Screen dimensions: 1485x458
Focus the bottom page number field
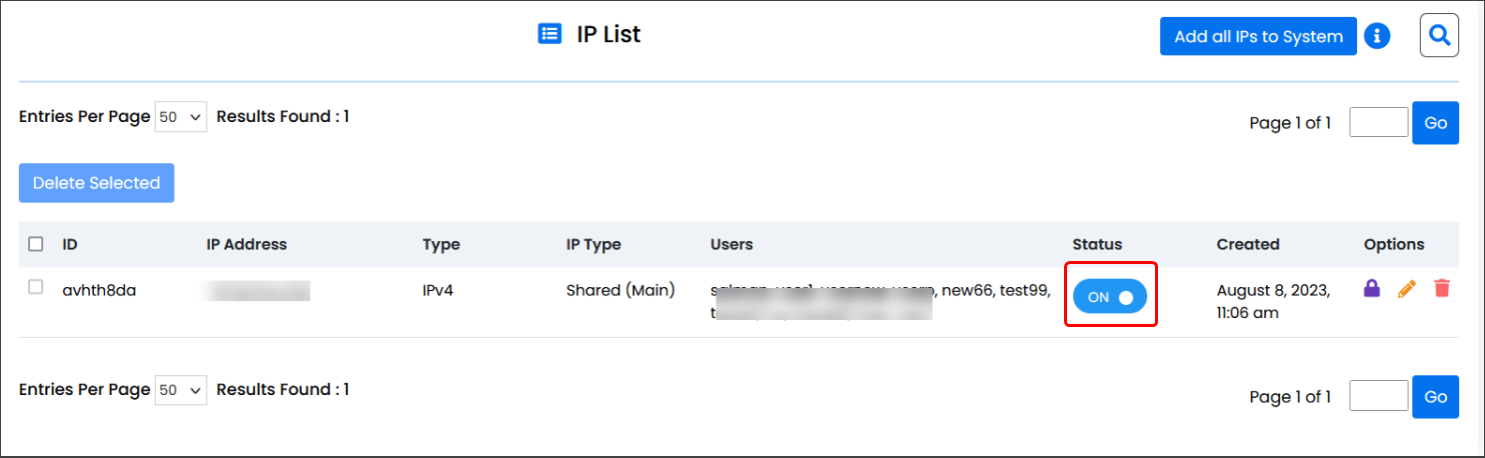(1378, 397)
